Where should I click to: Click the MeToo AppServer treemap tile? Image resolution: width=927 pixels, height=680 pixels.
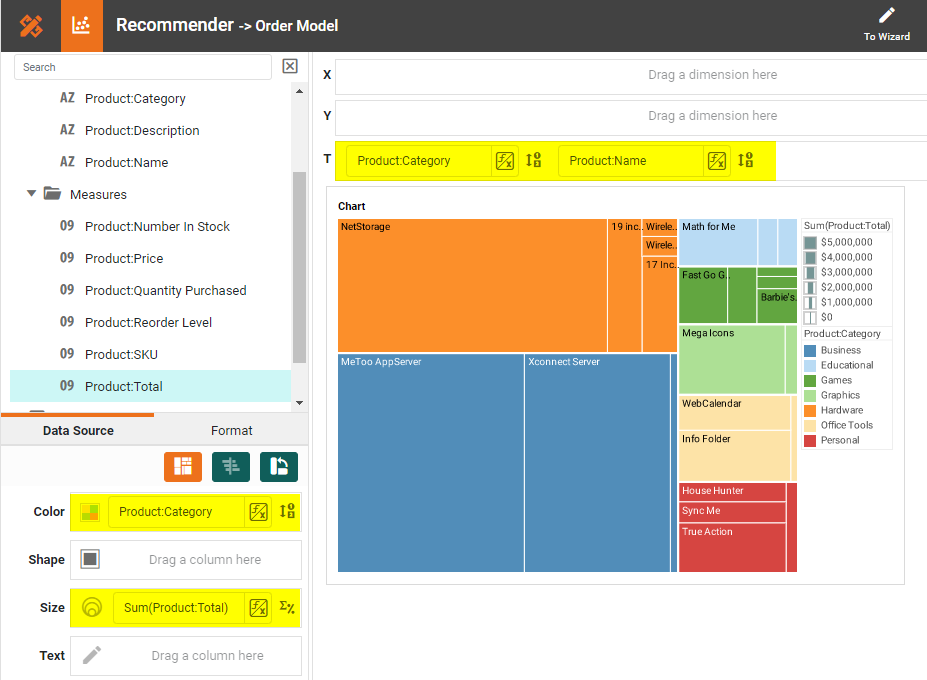click(431, 463)
